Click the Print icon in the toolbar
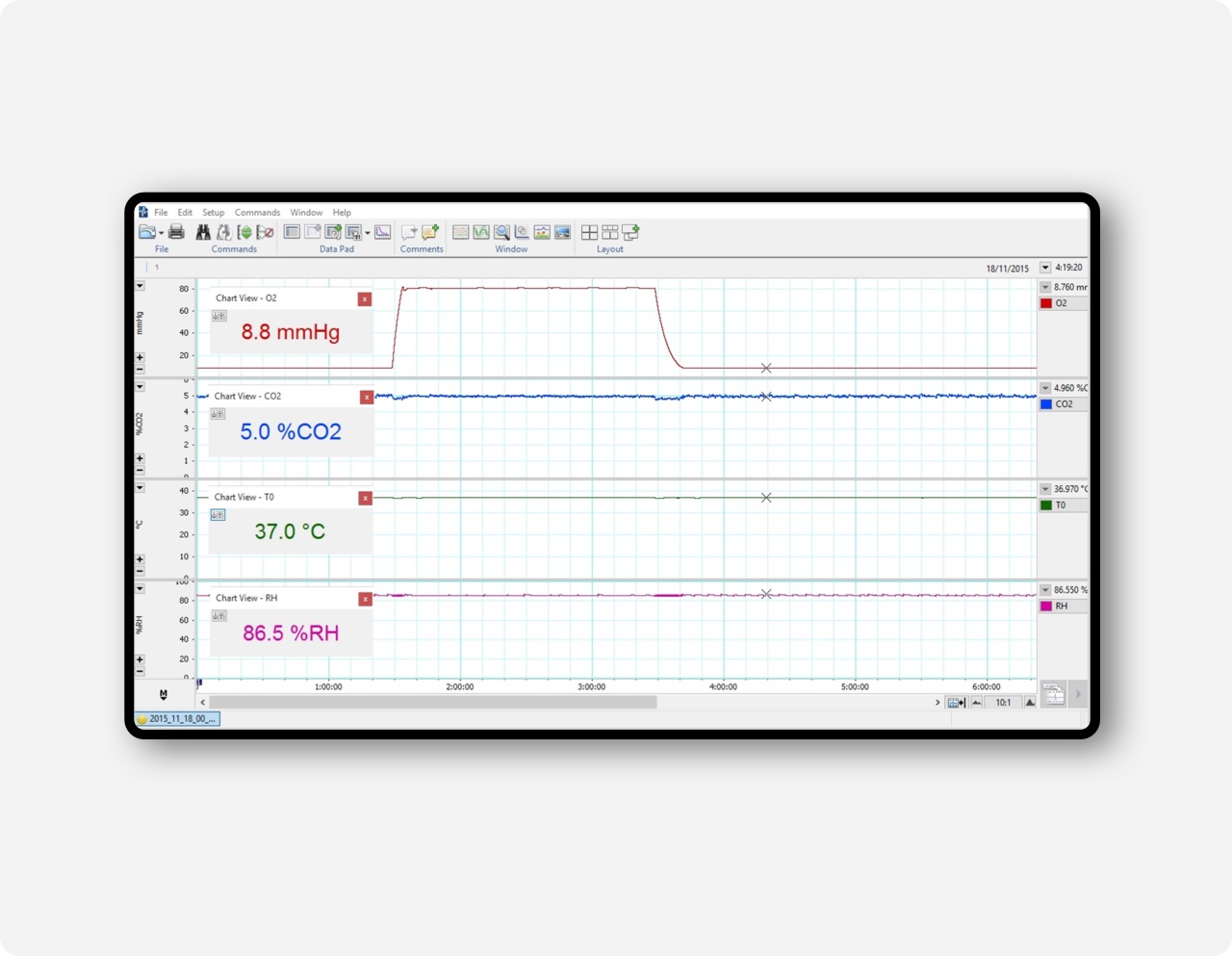 [x=176, y=232]
